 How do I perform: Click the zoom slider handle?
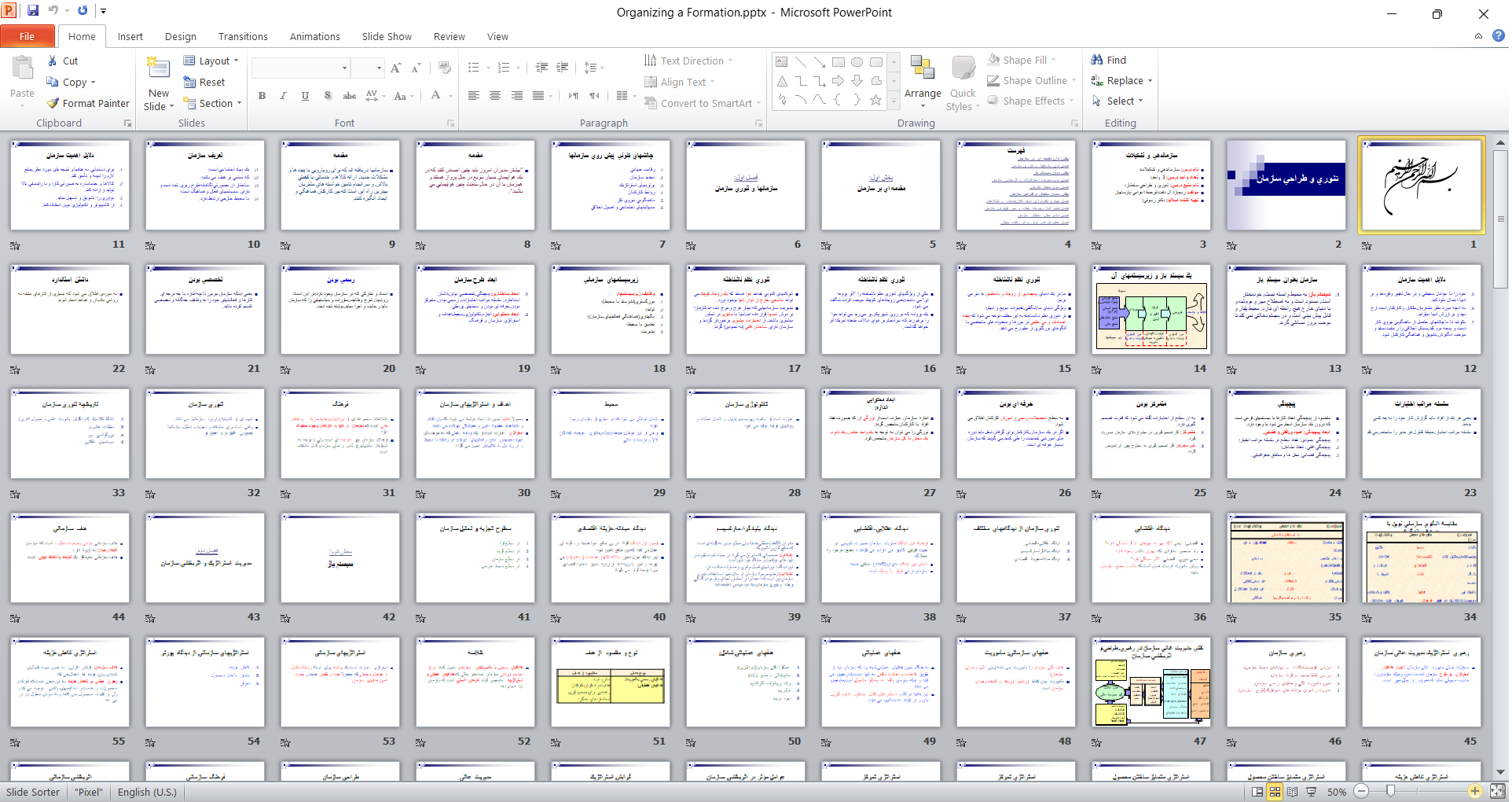(x=1391, y=792)
